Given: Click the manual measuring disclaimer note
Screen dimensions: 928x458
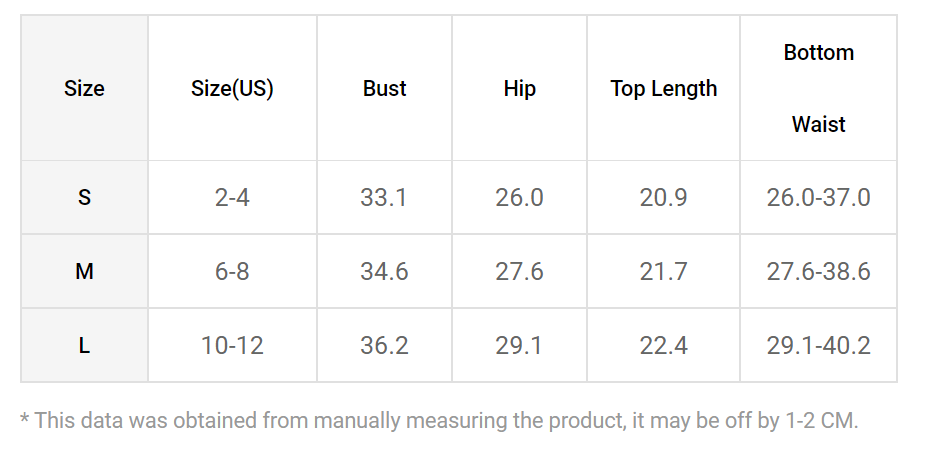Looking at the screenshot, I should pyautogui.click(x=439, y=421).
